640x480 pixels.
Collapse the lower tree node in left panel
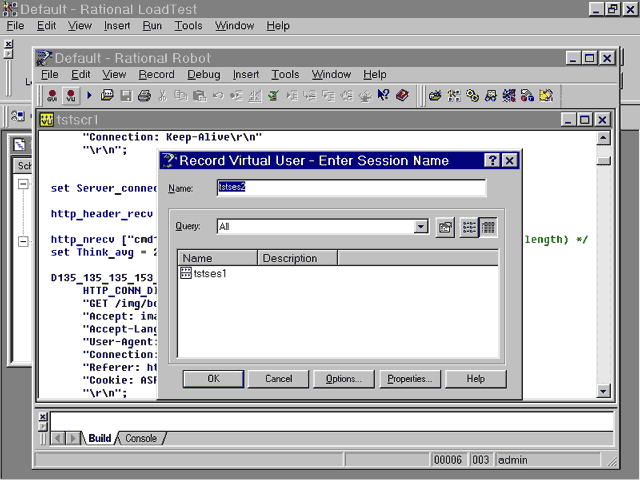[x=23, y=241]
